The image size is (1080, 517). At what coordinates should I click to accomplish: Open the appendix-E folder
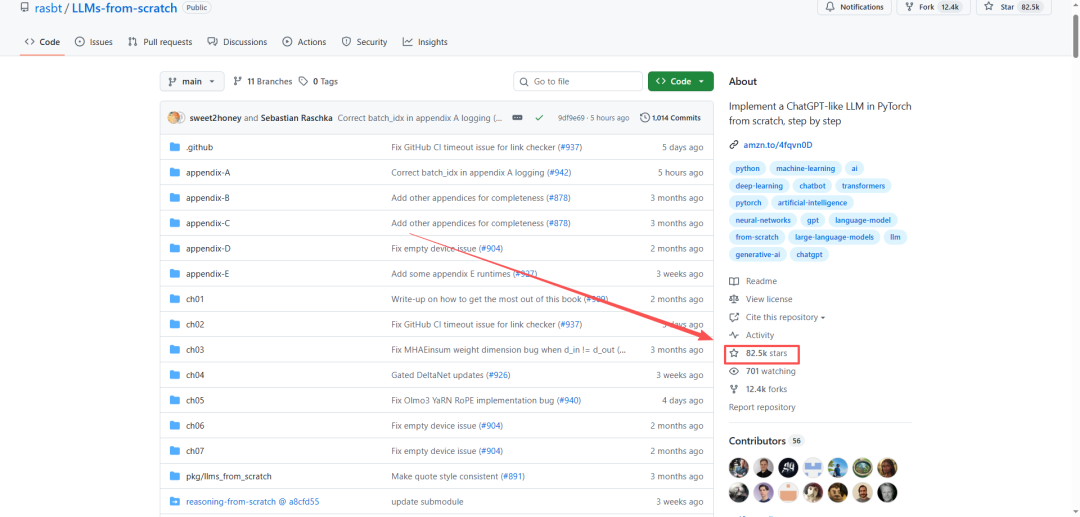click(x=207, y=273)
